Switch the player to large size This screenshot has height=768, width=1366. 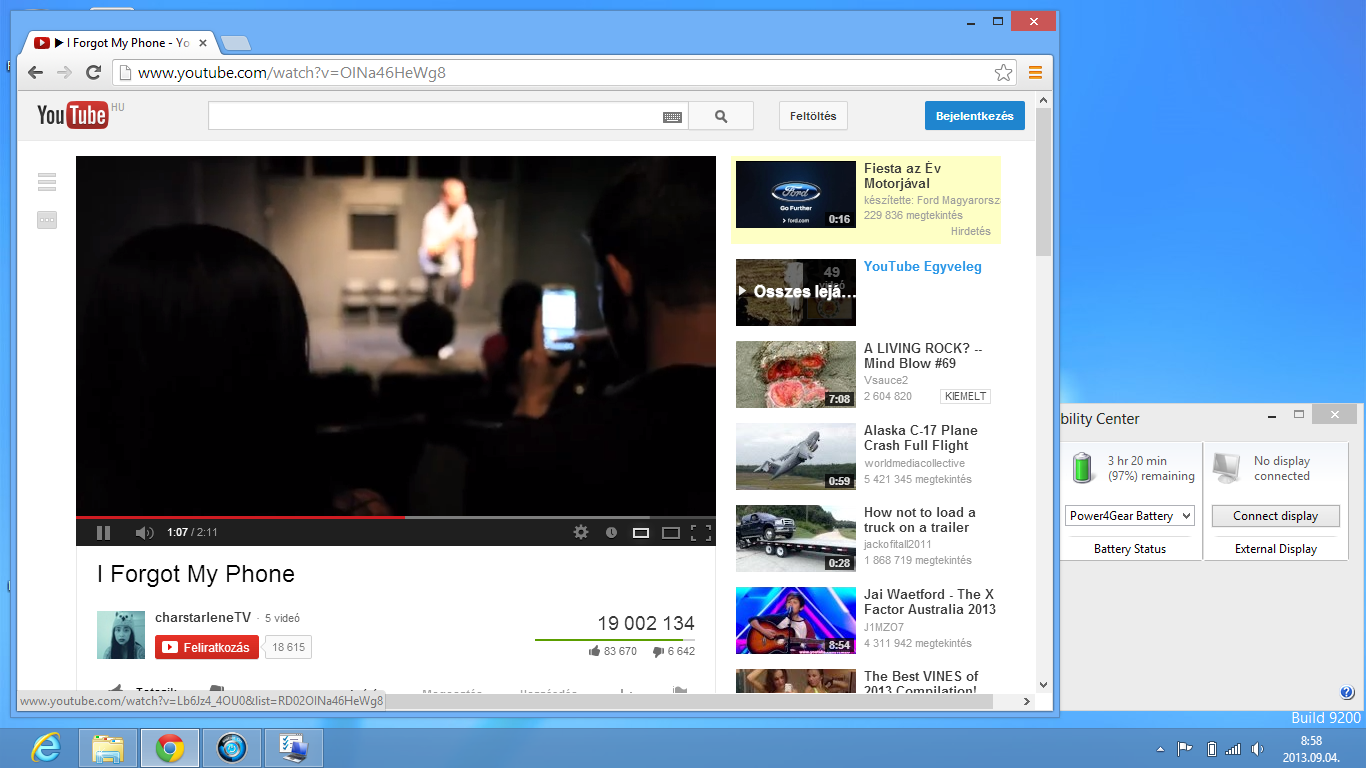[x=671, y=533]
